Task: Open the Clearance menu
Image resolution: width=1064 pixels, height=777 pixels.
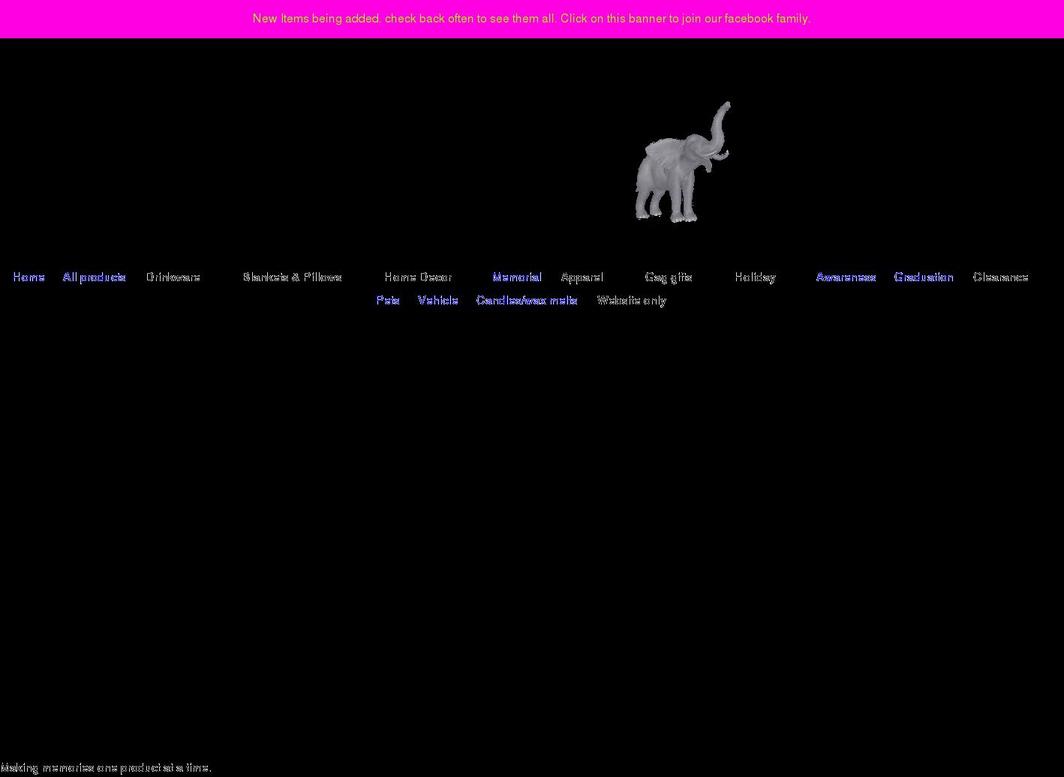Action: pos(1000,277)
